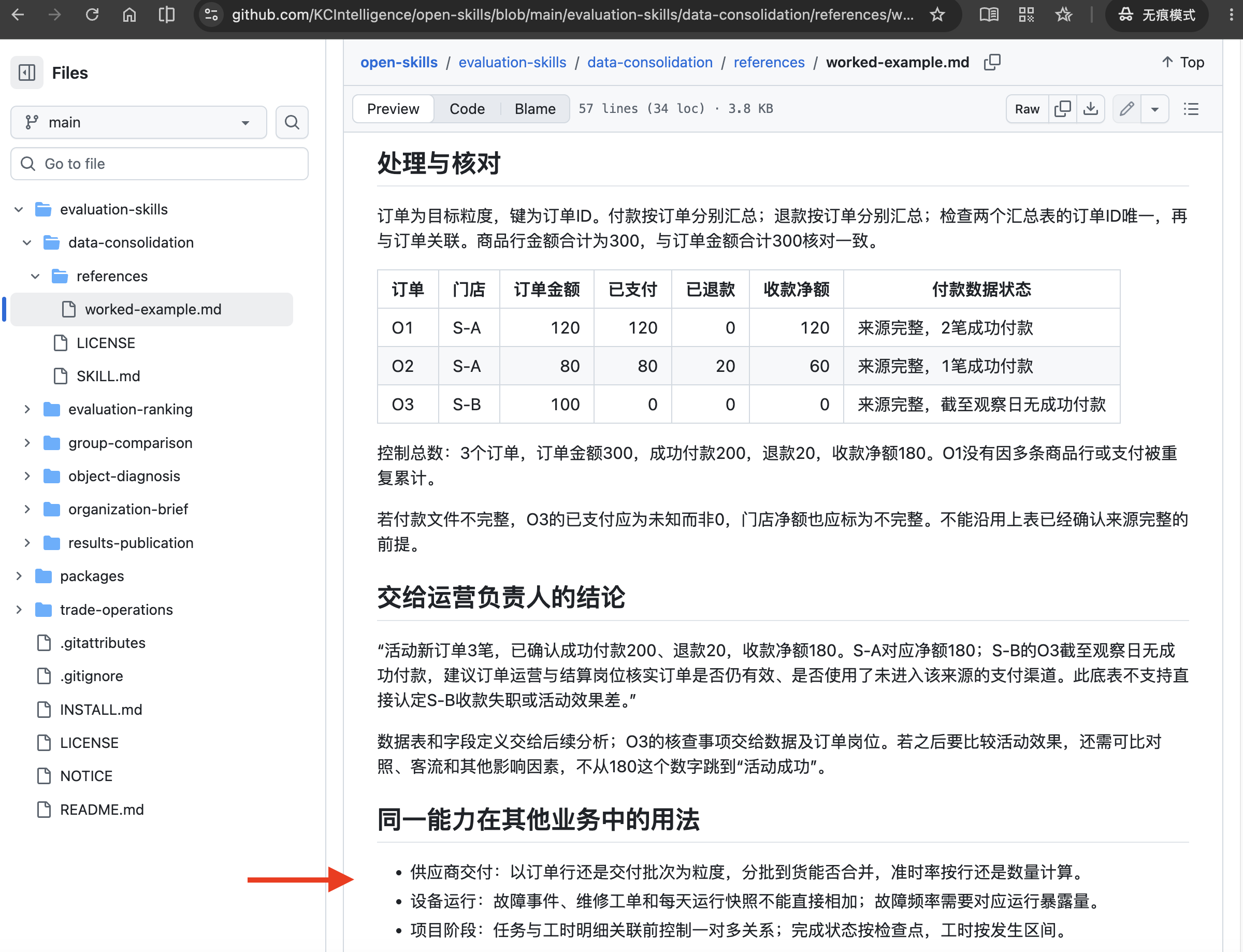Copy raw file contents icon
This screenshot has width=1243, height=952.
(x=1062, y=109)
